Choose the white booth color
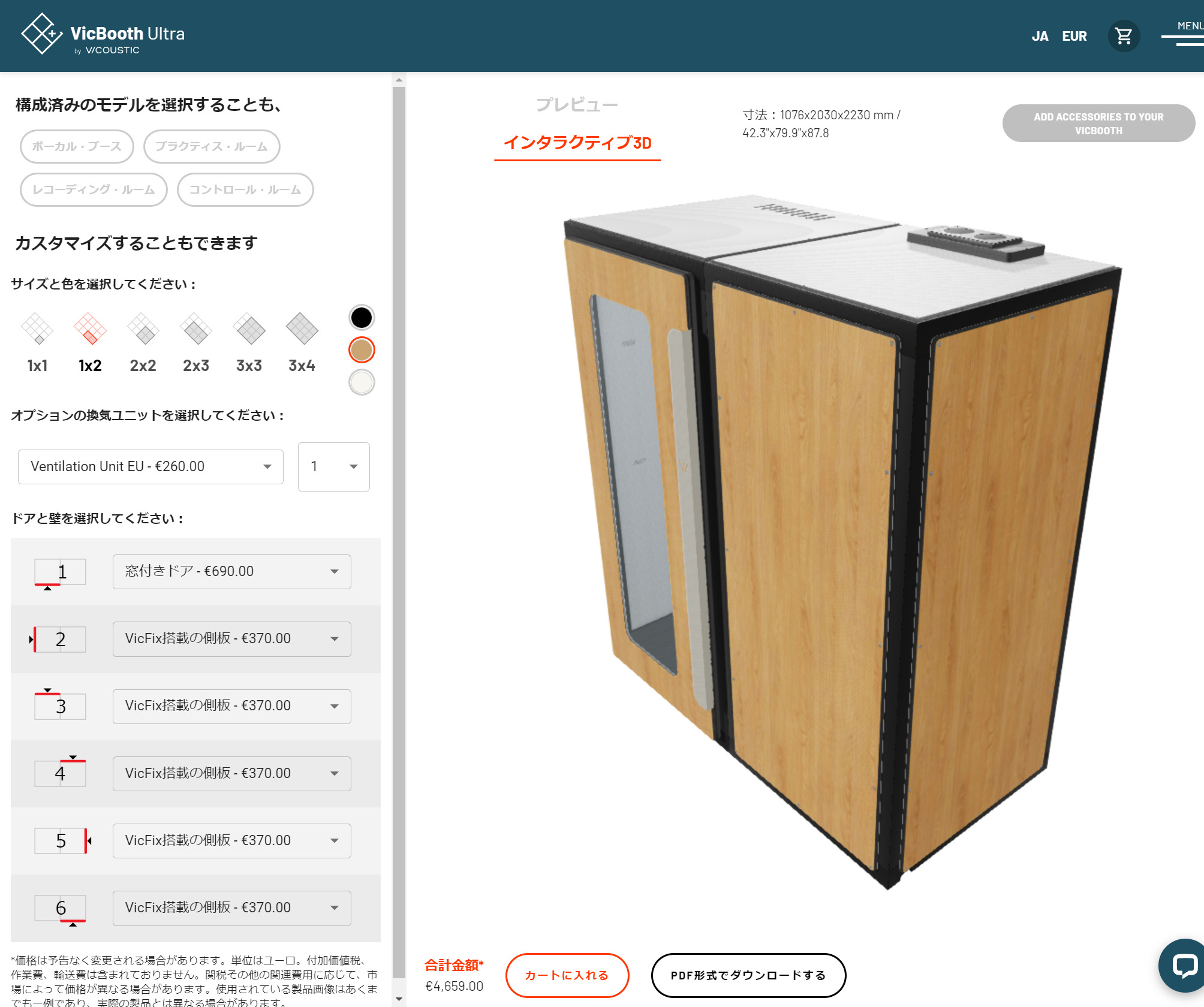Image resolution: width=1204 pixels, height=1007 pixels. click(362, 382)
